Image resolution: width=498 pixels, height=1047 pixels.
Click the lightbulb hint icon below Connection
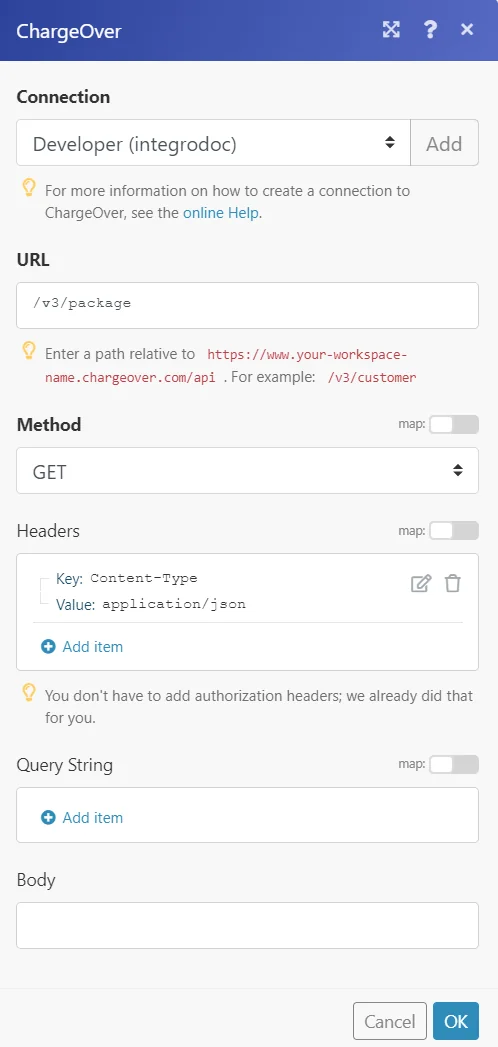pos(29,189)
